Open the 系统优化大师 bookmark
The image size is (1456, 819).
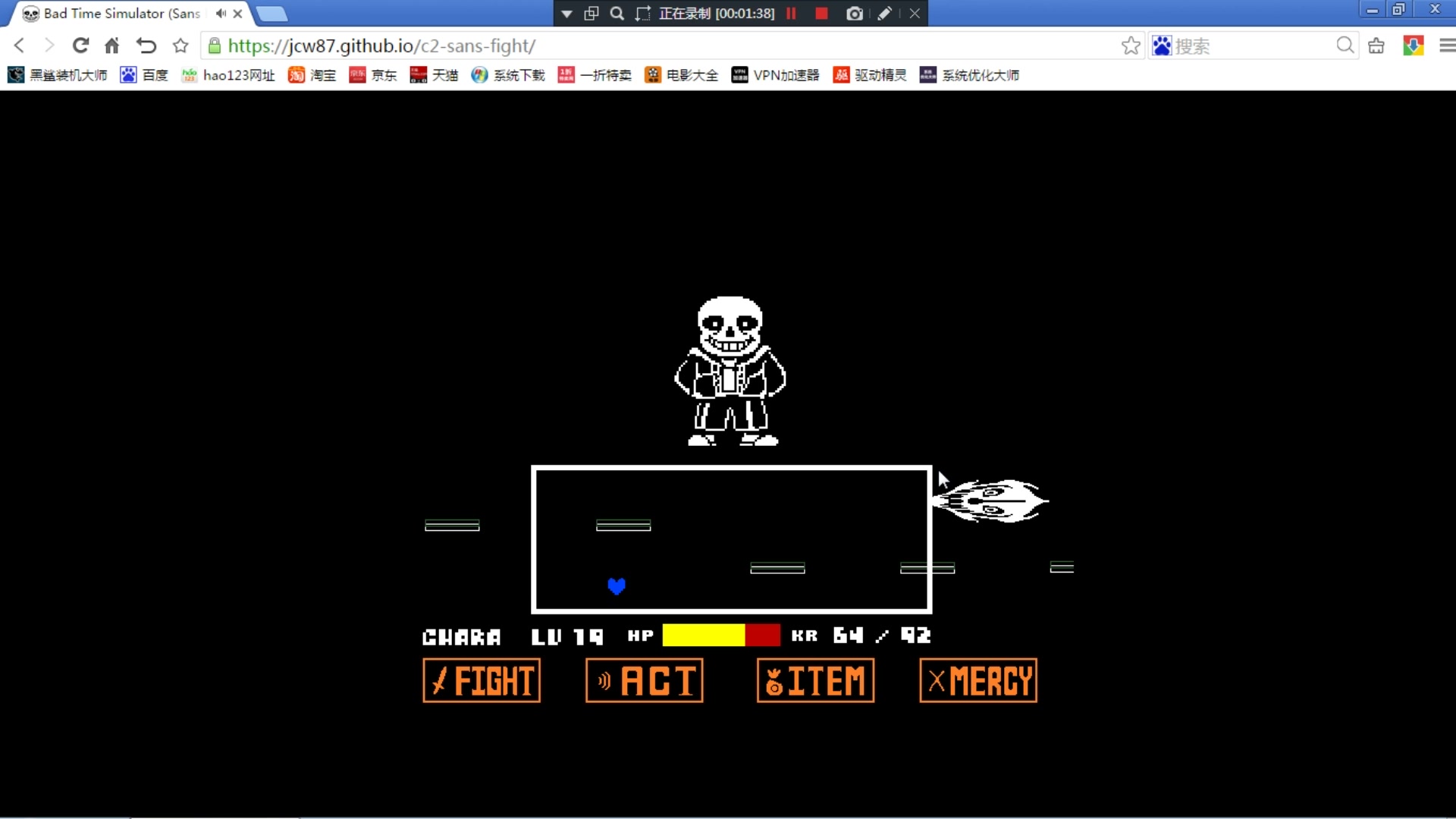(x=969, y=74)
